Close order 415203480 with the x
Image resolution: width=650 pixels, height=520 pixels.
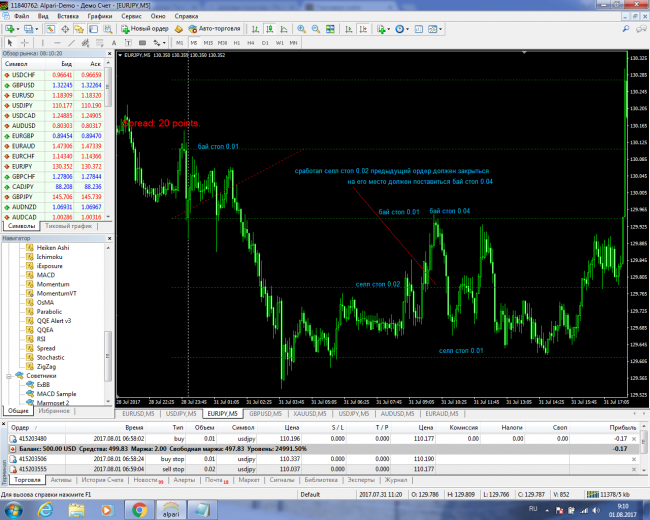[643, 437]
